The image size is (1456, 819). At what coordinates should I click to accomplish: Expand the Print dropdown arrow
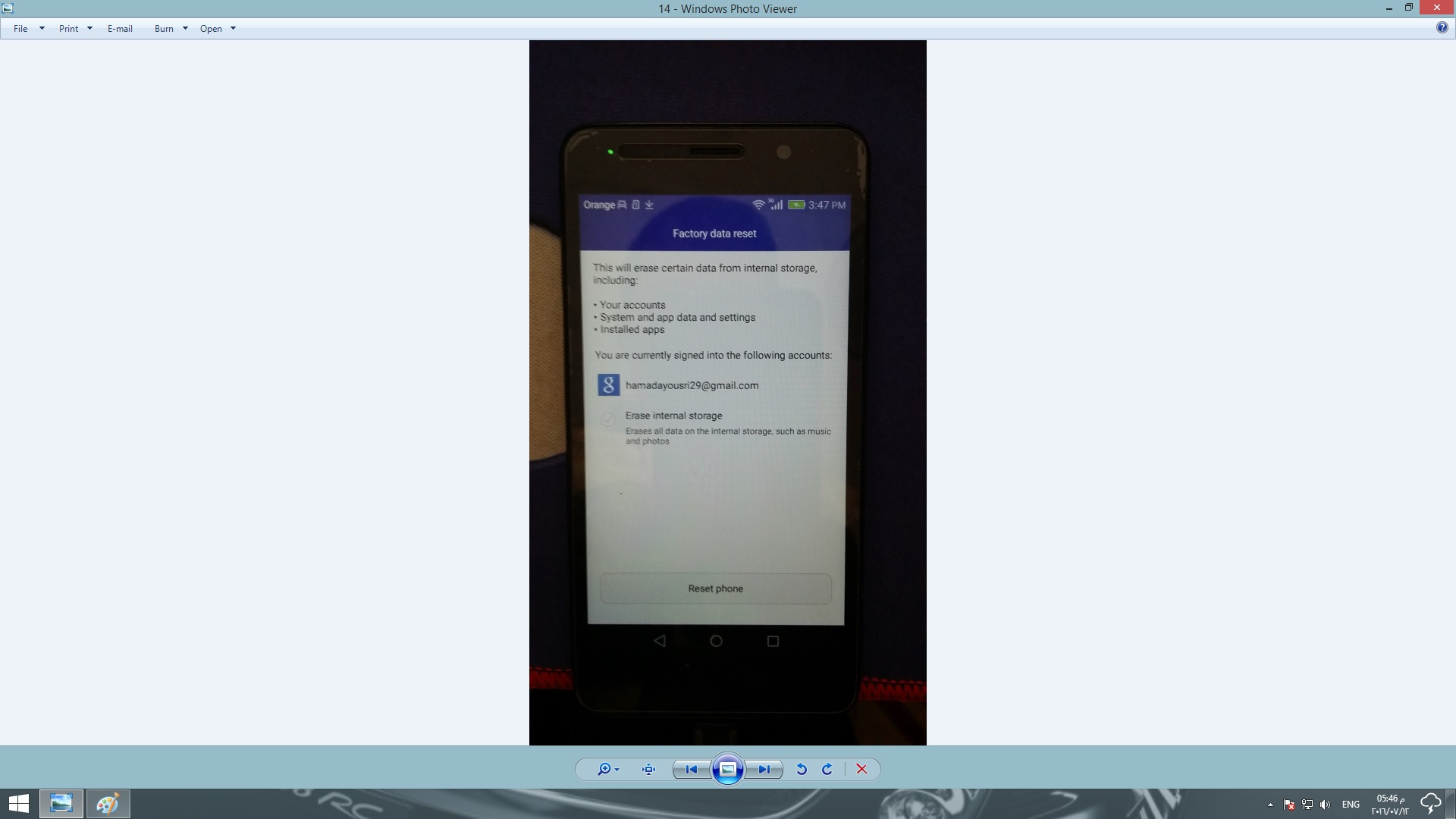[x=89, y=28]
